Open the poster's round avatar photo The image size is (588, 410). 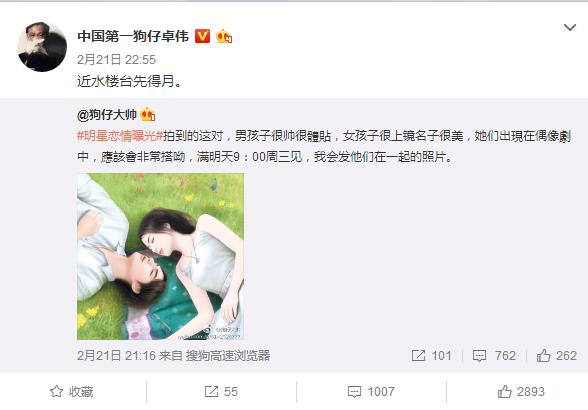point(42,47)
